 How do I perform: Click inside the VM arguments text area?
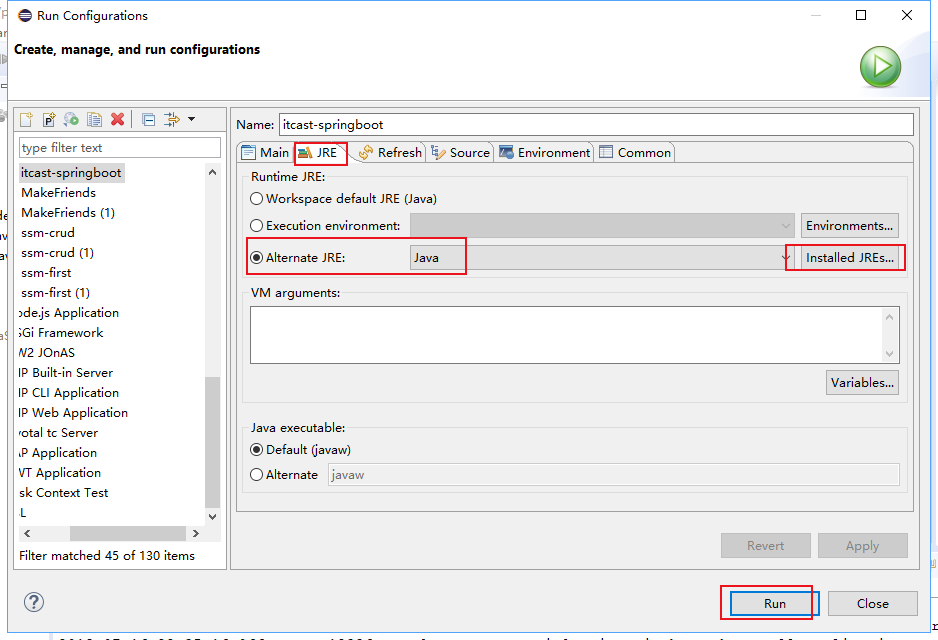click(566, 335)
